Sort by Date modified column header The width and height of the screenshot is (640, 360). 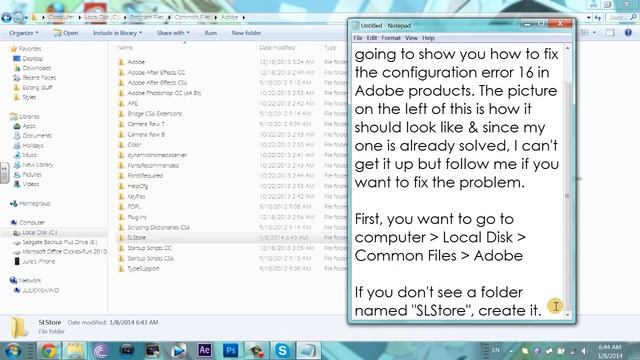click(277, 48)
